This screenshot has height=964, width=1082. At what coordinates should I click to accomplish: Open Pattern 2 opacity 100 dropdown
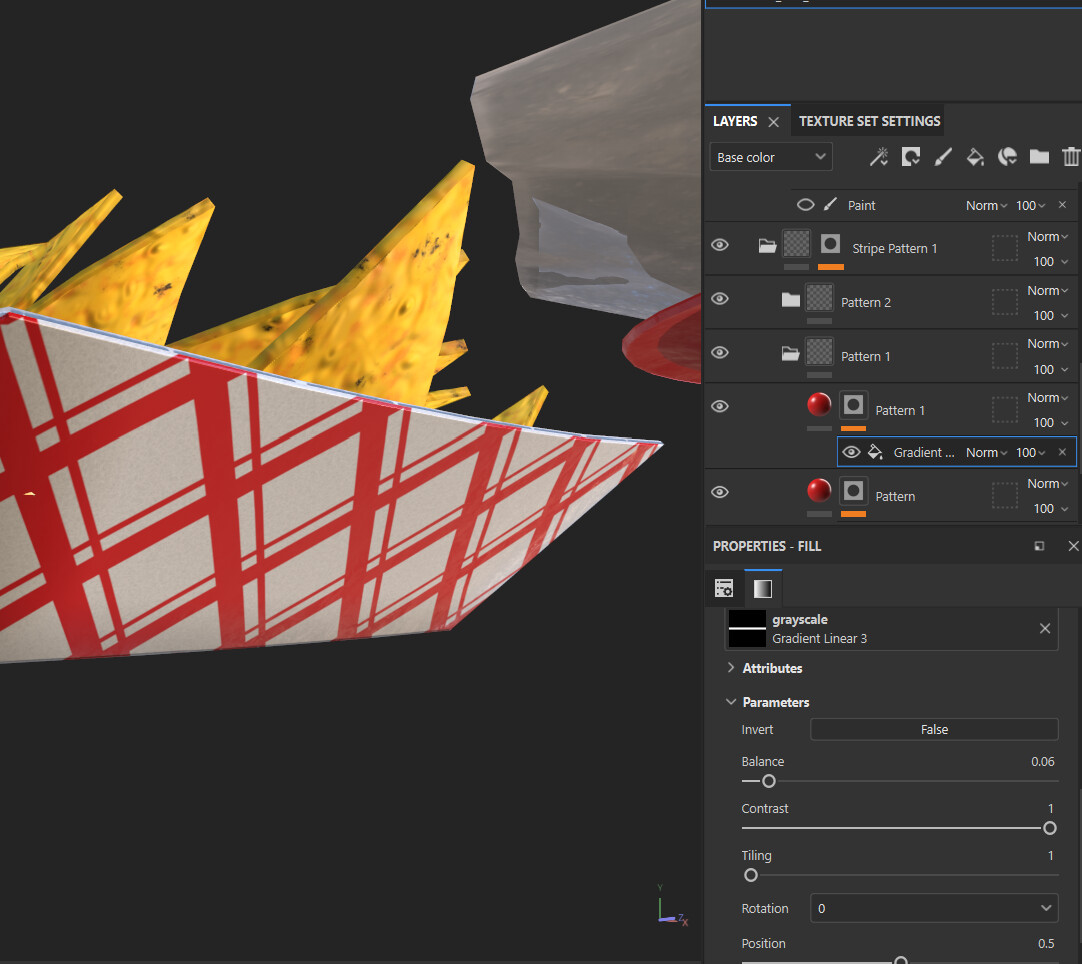[x=1050, y=315]
